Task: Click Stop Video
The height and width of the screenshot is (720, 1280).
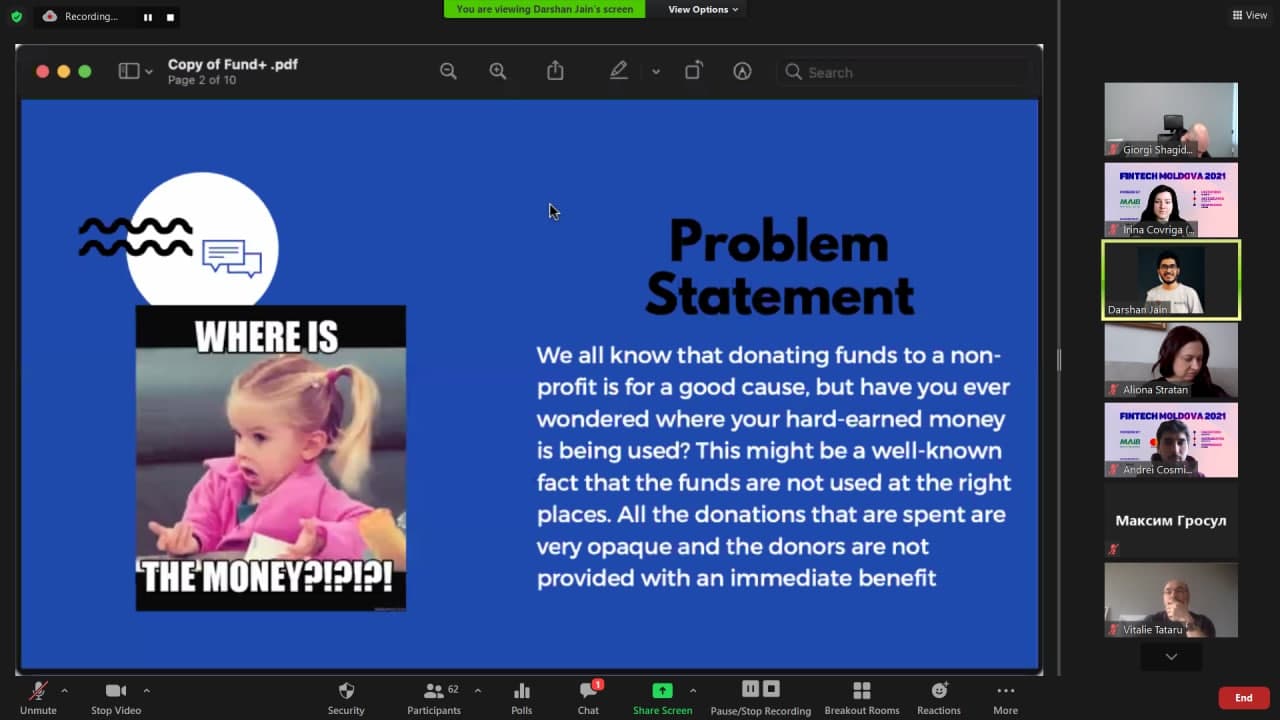Action: tap(116, 697)
